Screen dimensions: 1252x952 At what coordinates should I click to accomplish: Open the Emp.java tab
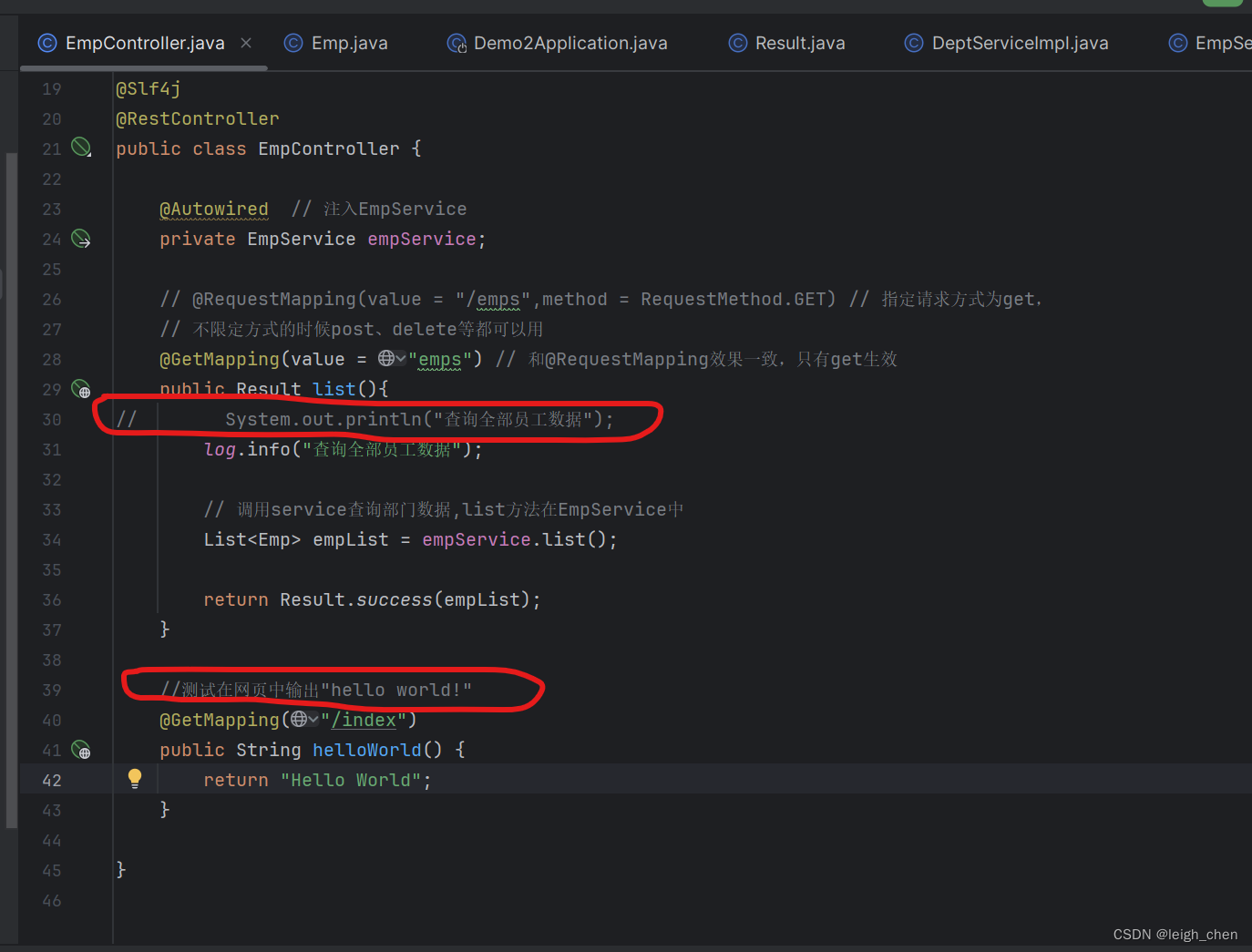click(349, 43)
